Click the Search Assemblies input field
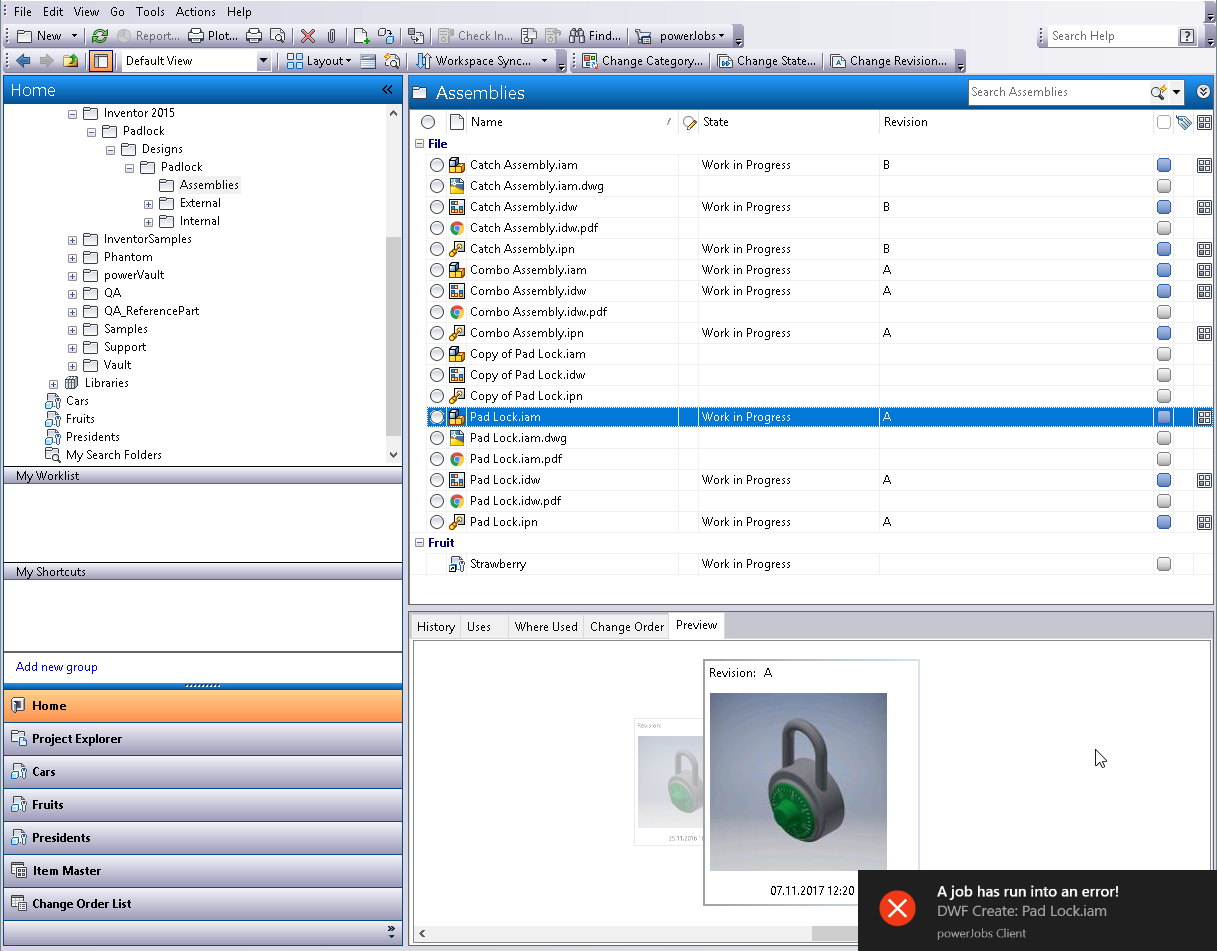 1058,92
